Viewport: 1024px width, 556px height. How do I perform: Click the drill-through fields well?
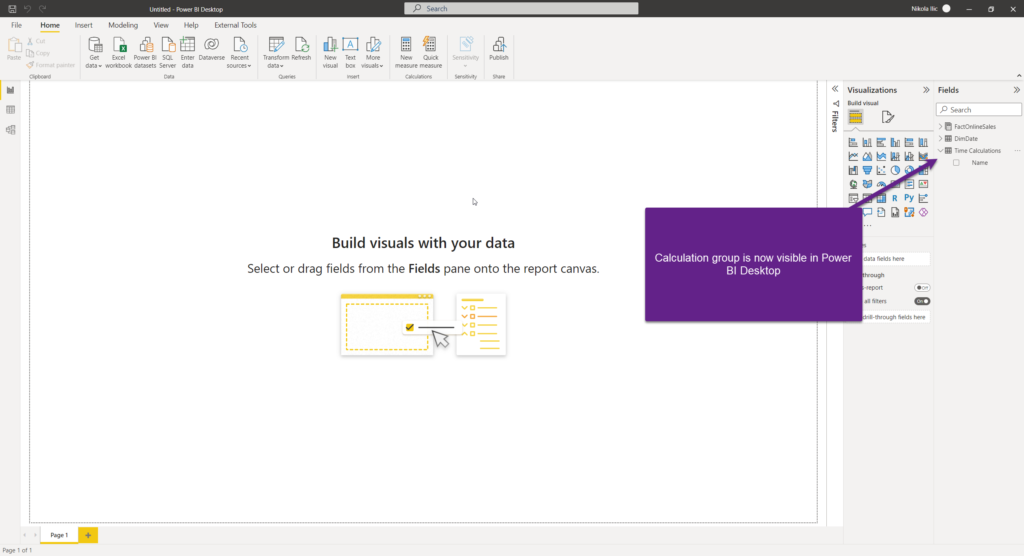895,317
